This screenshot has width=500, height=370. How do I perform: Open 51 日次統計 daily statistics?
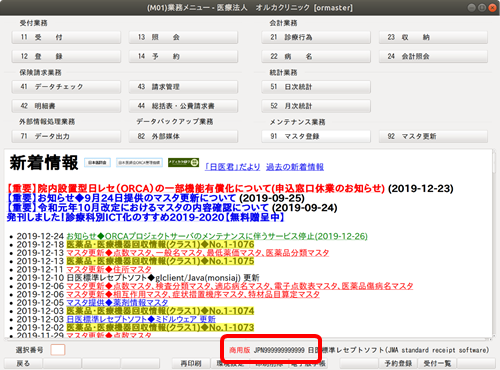tap(316, 87)
